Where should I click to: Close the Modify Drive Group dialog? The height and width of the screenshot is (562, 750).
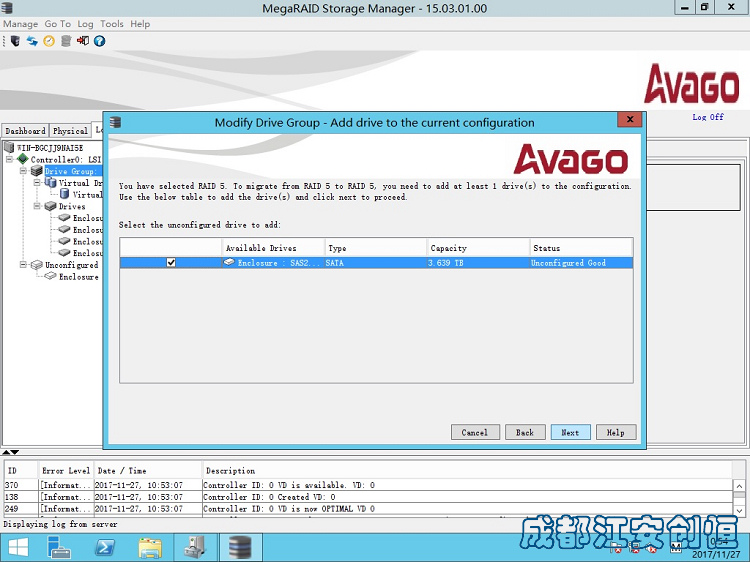tap(630, 120)
